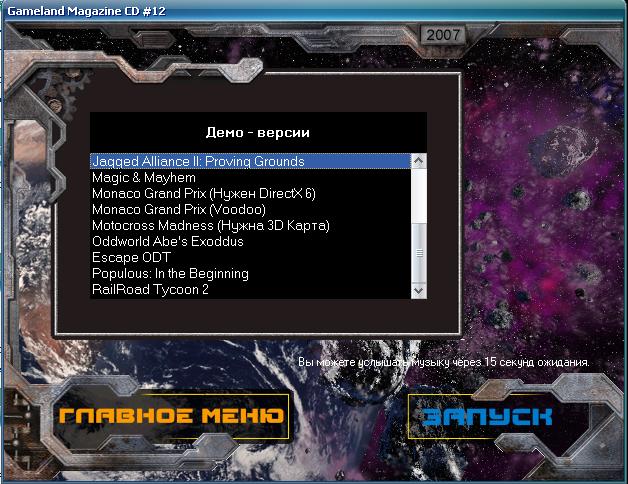Open Главное меню (main menu)
Image resolution: width=628 pixels, height=484 pixels.
tap(171, 416)
